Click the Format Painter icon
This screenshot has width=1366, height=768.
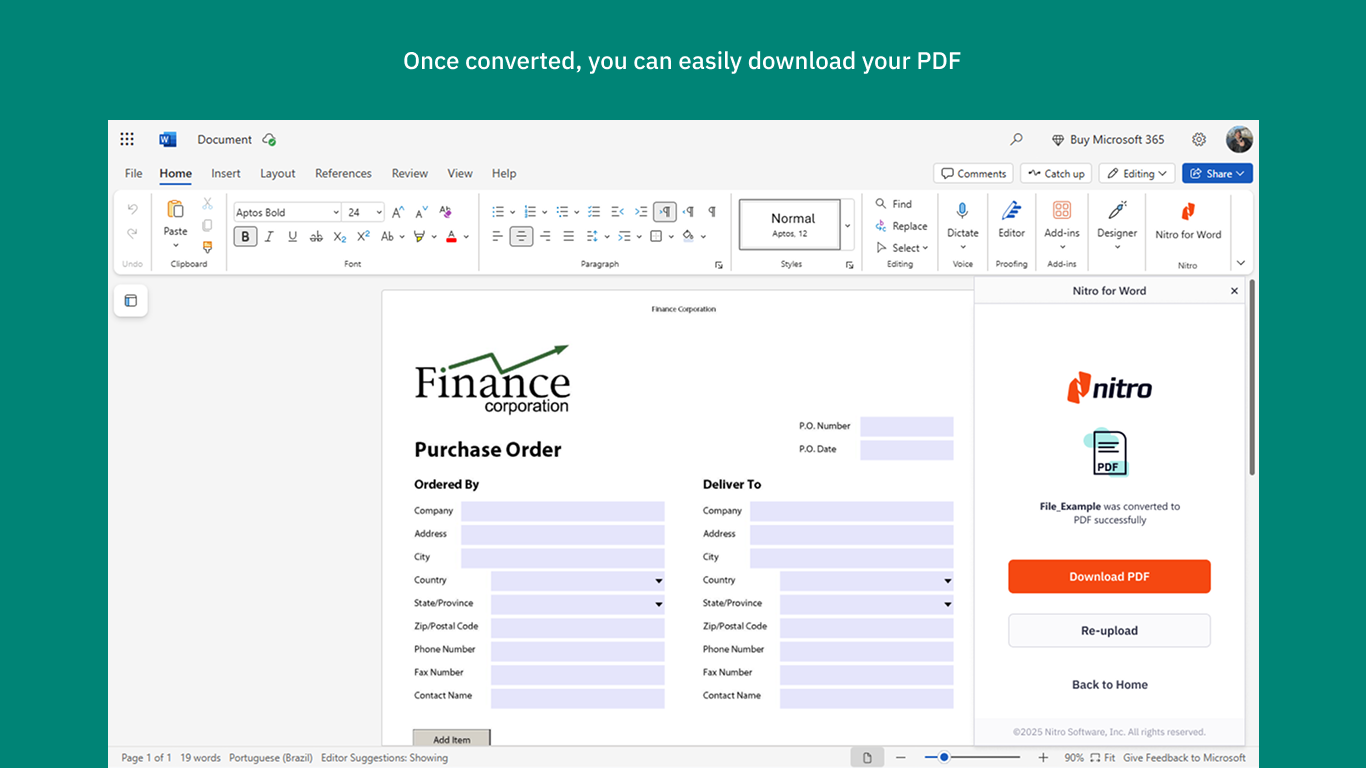coord(207,247)
